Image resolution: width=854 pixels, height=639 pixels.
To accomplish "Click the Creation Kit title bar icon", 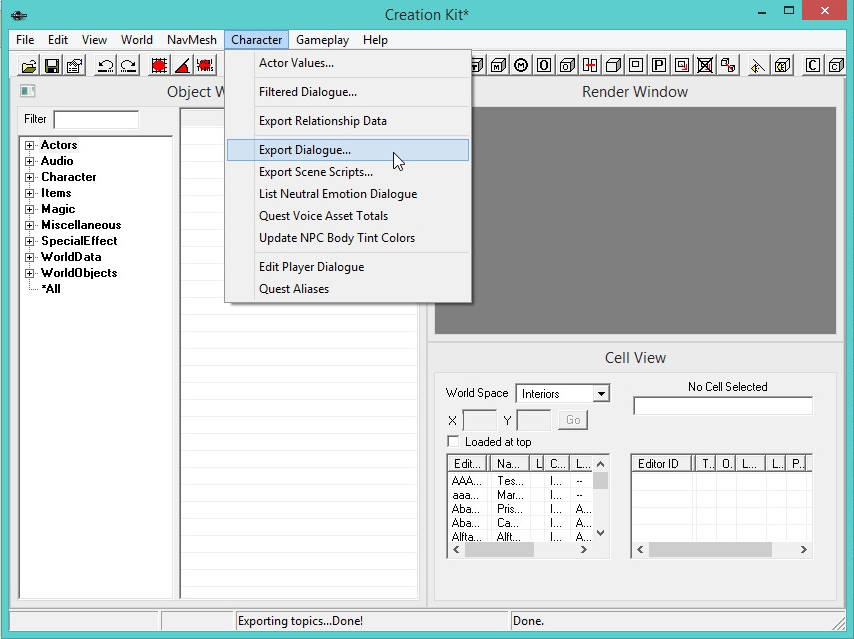I will 19,15.
